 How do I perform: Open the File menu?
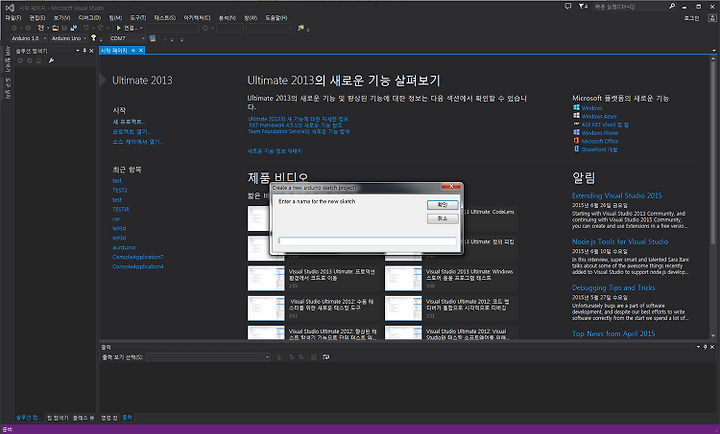coord(13,17)
